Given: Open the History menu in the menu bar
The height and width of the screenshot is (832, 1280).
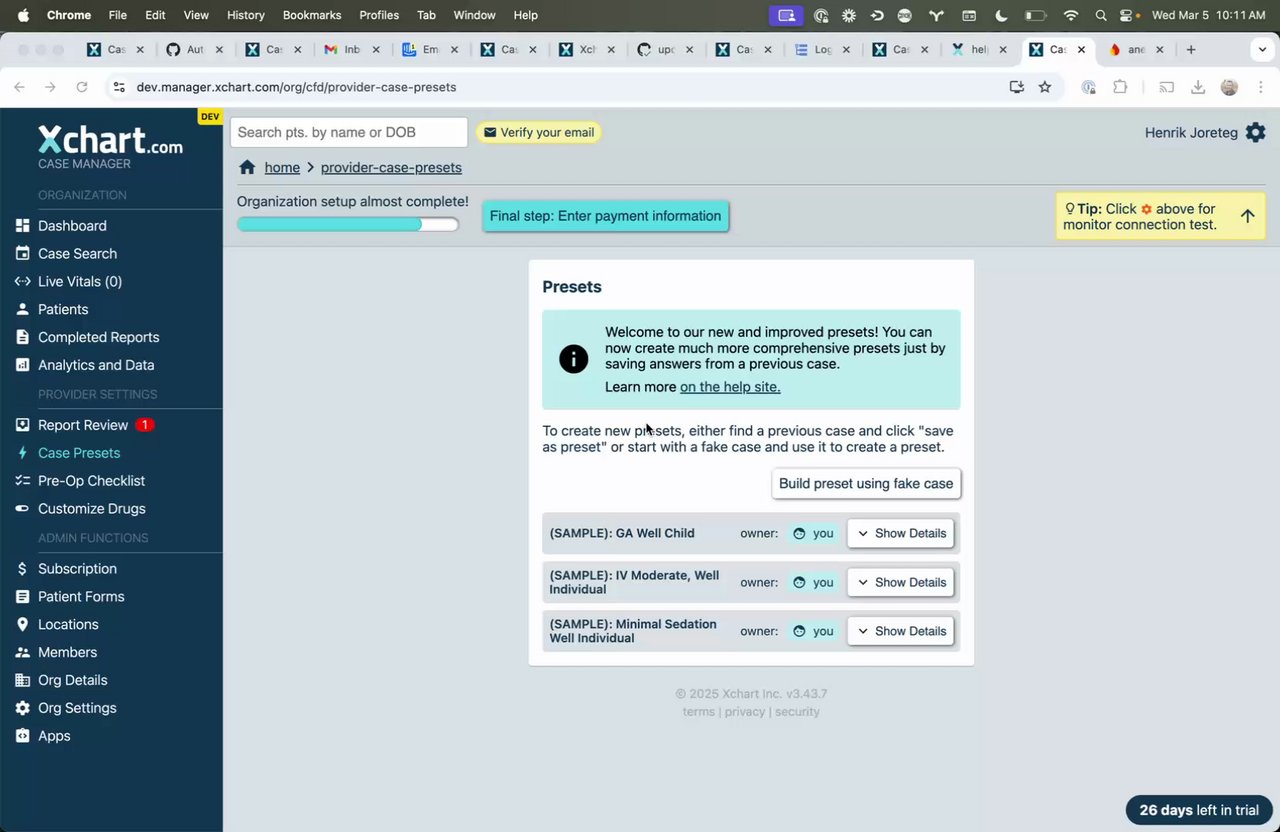Looking at the screenshot, I should 245,15.
